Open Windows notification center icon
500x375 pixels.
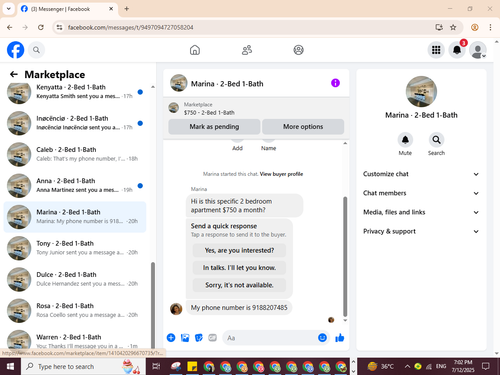click(x=486, y=367)
